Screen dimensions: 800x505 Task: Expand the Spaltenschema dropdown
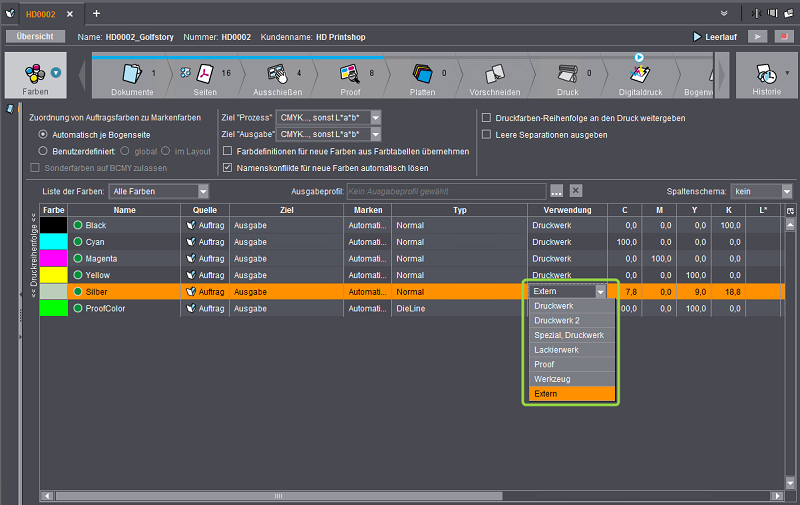[760, 191]
